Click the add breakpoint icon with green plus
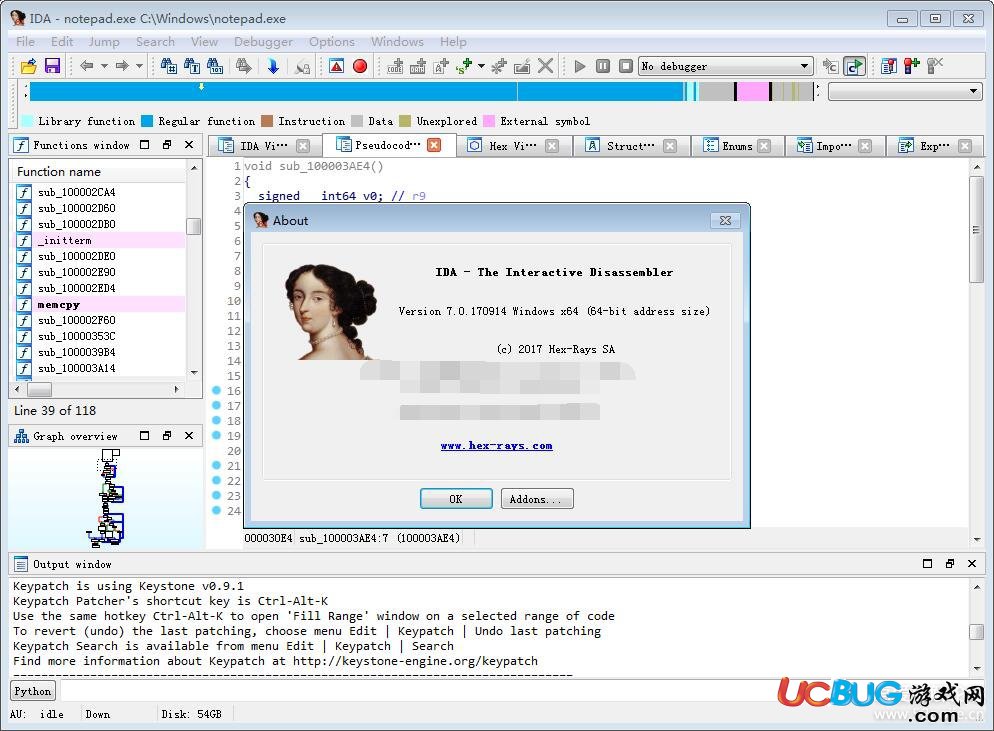The height and width of the screenshot is (731, 994). coord(912,66)
